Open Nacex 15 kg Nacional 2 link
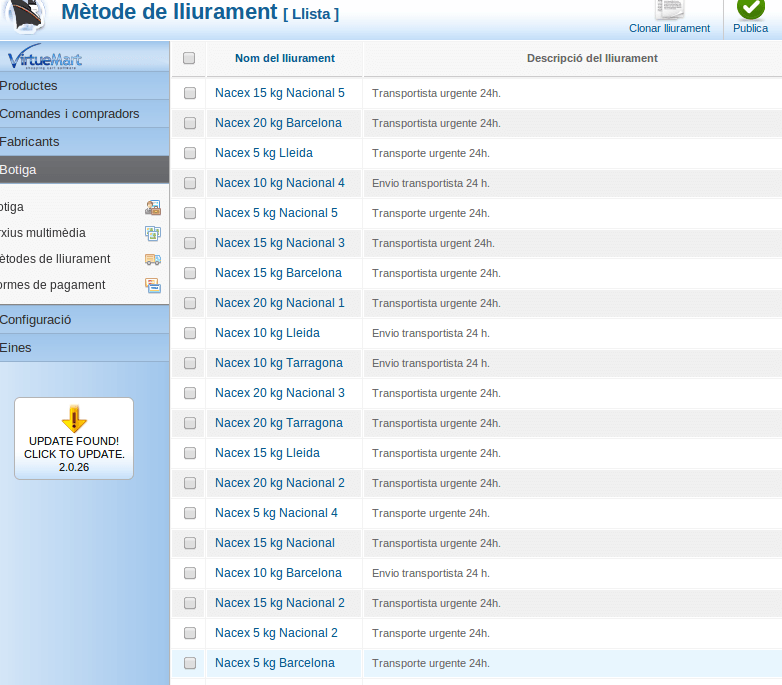This screenshot has width=782, height=685. pos(280,603)
